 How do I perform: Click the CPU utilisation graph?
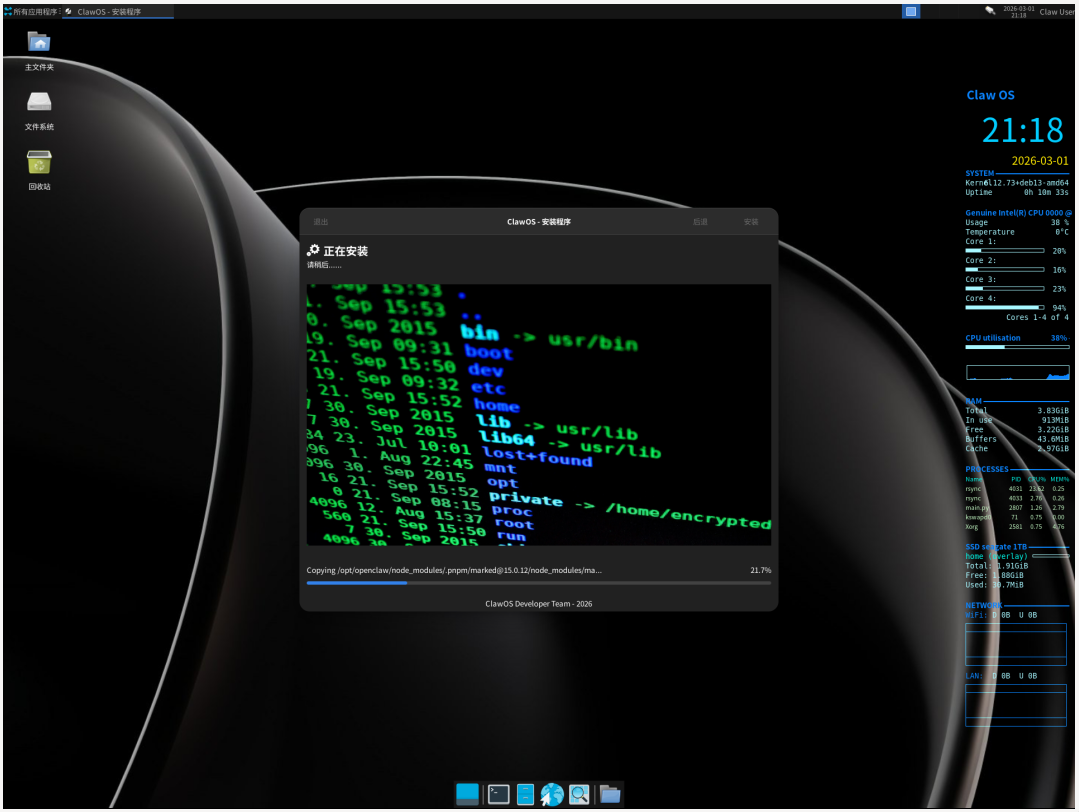click(1017, 372)
